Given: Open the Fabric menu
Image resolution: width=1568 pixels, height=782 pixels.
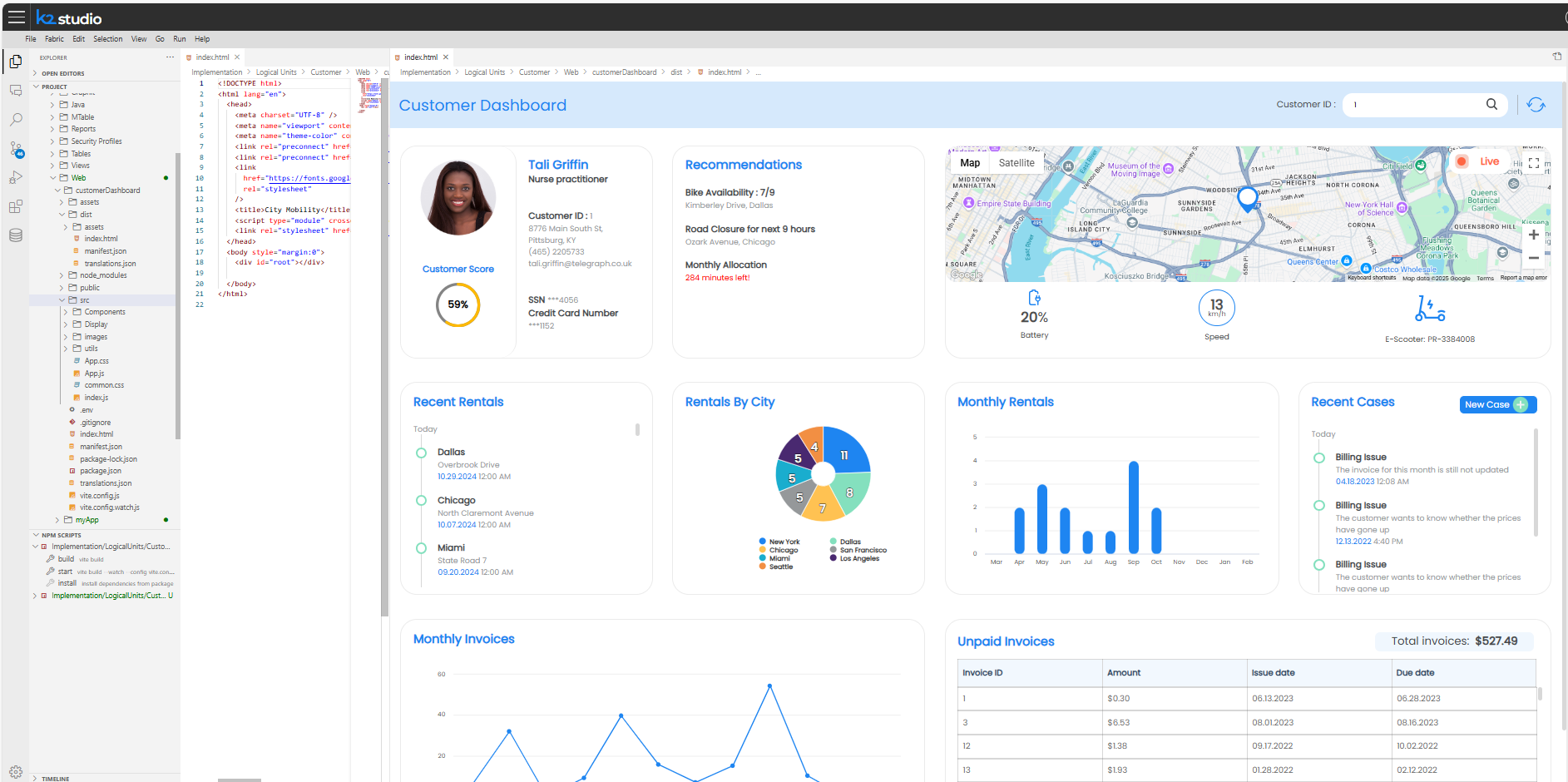Looking at the screenshot, I should click(x=54, y=39).
